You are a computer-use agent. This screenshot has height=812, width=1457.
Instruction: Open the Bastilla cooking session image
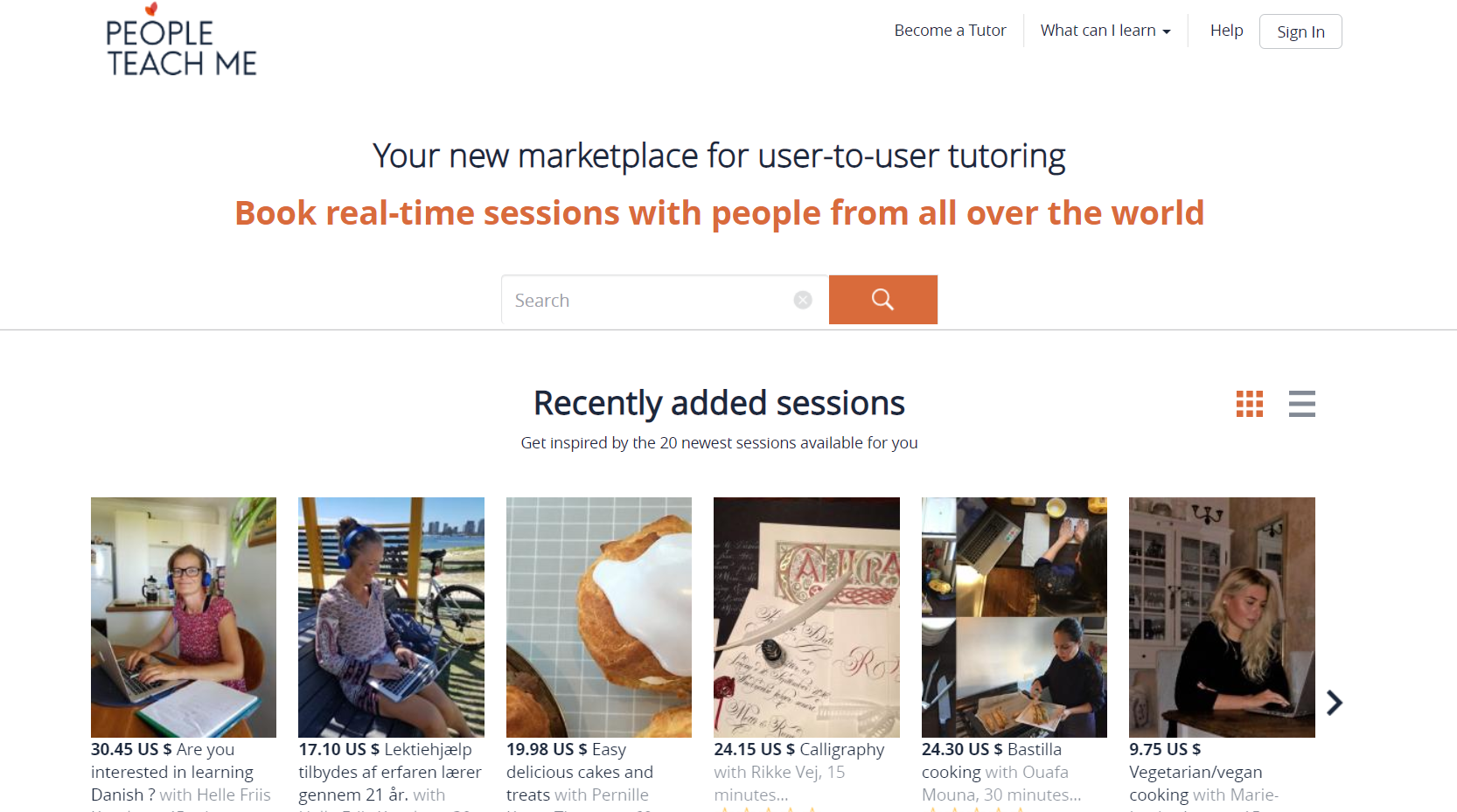pos(1014,617)
